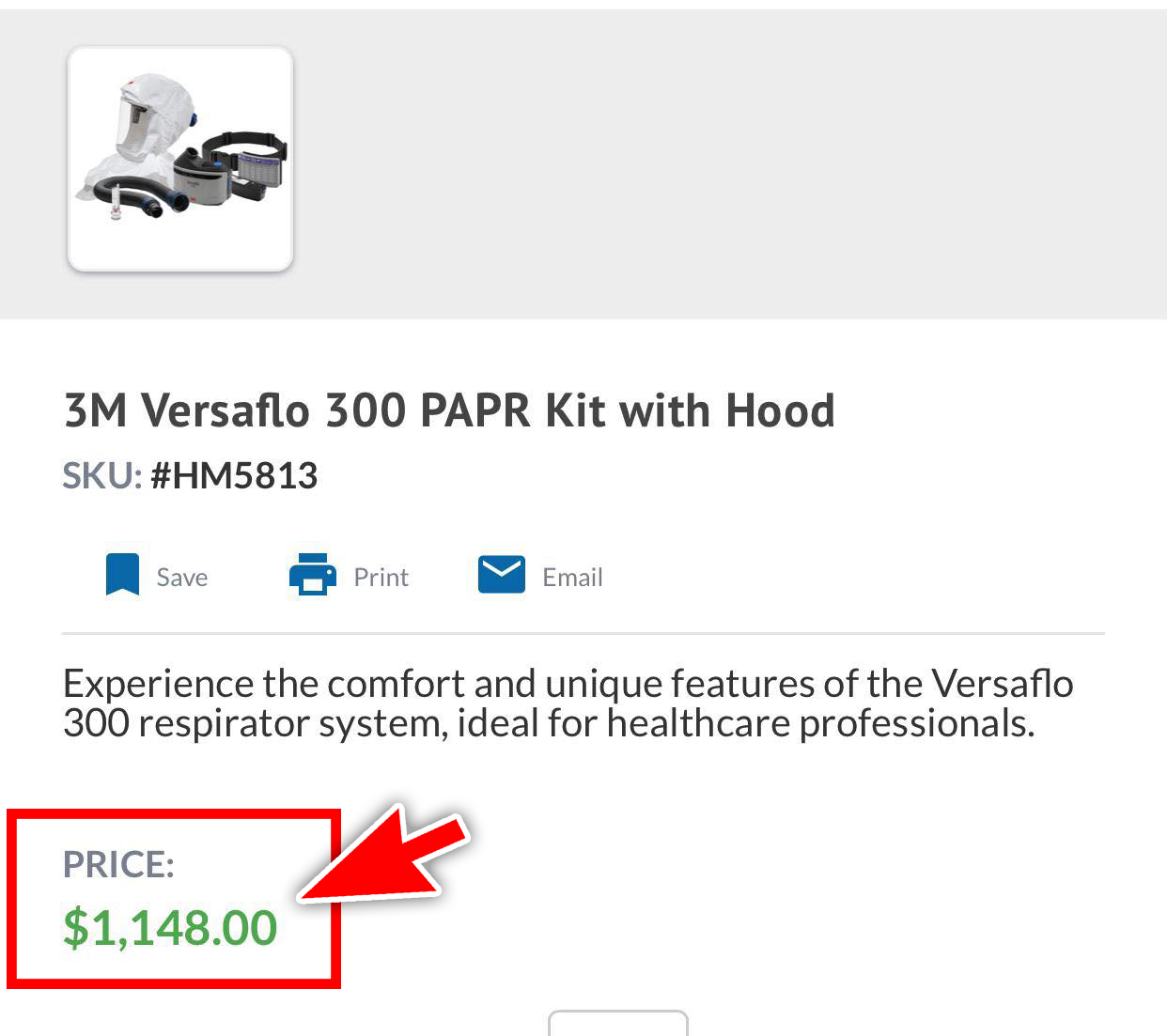Click the product description paragraph
Screen dimensions: 1167x1036
(568, 703)
